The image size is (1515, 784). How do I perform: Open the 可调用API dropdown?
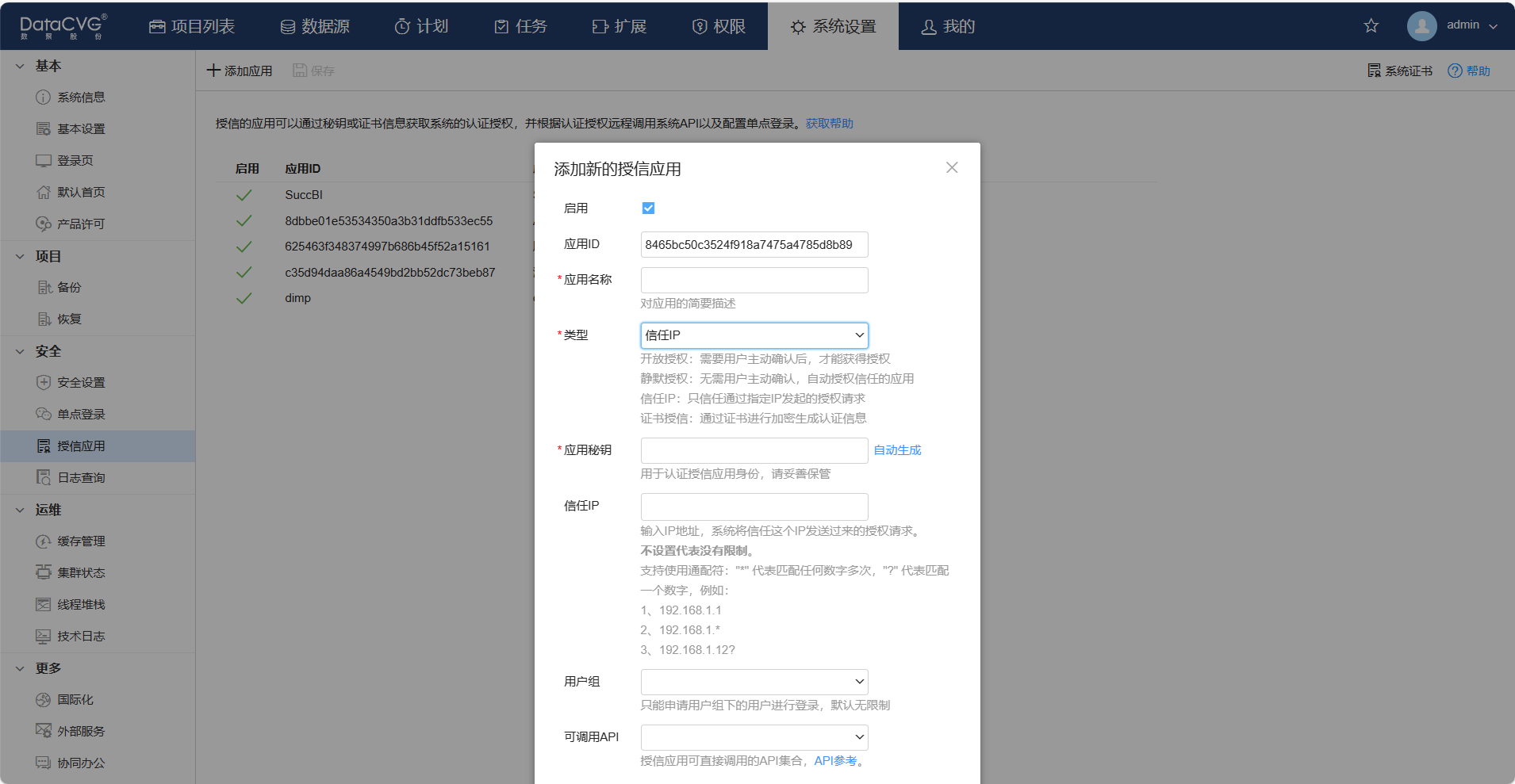[754, 737]
